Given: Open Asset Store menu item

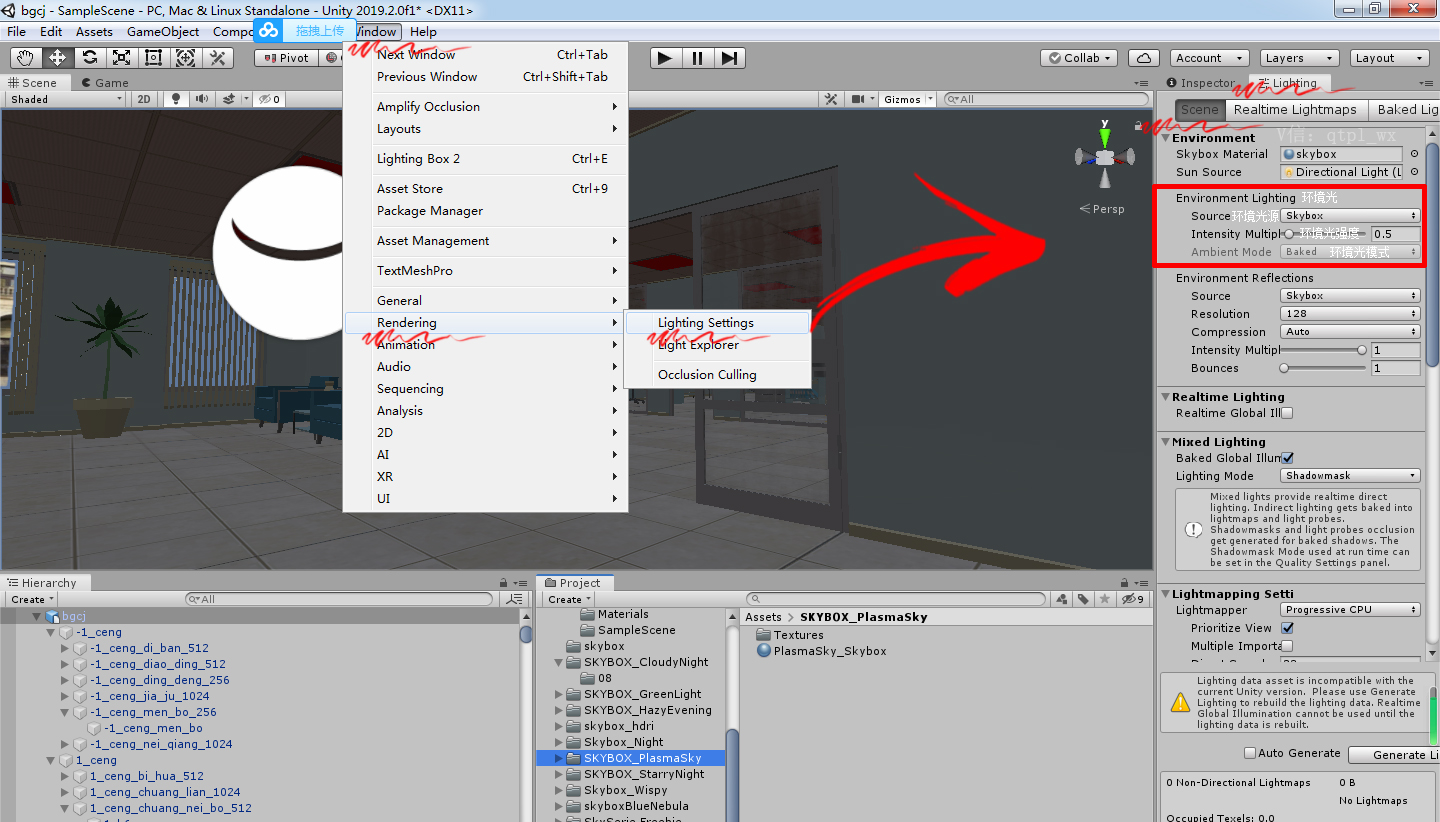Looking at the screenshot, I should [x=485, y=189].
